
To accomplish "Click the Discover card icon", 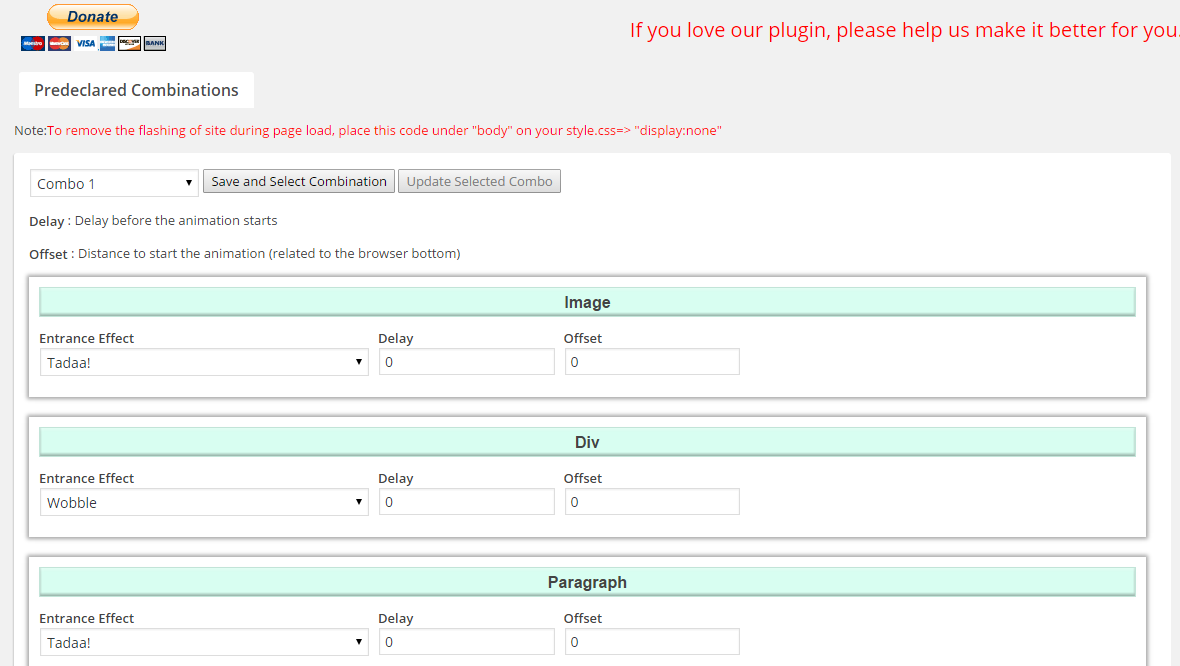I will 129,44.
